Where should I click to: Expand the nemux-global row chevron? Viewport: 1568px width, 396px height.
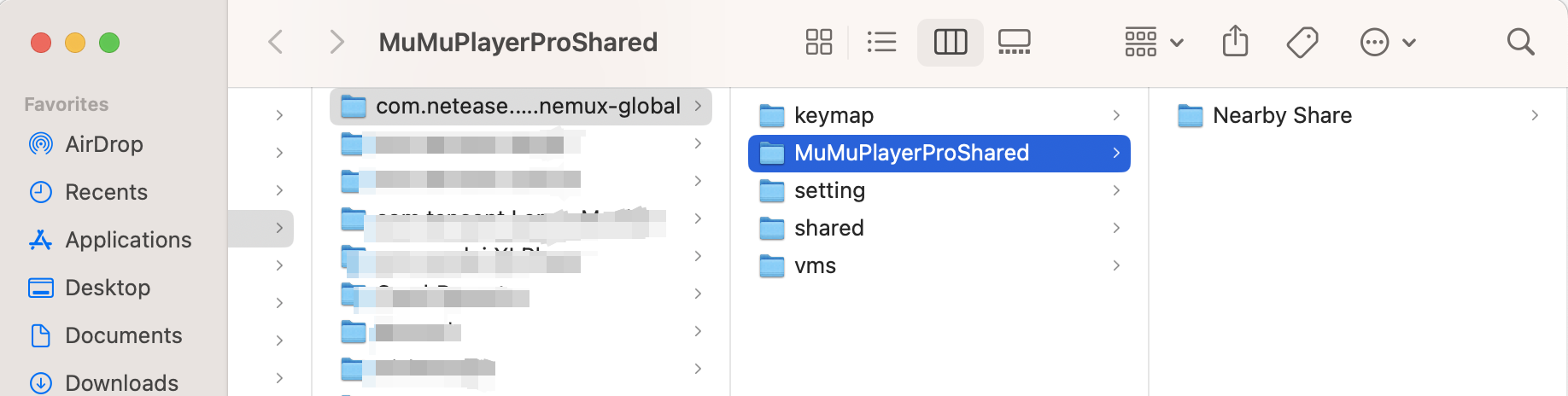pos(698,106)
